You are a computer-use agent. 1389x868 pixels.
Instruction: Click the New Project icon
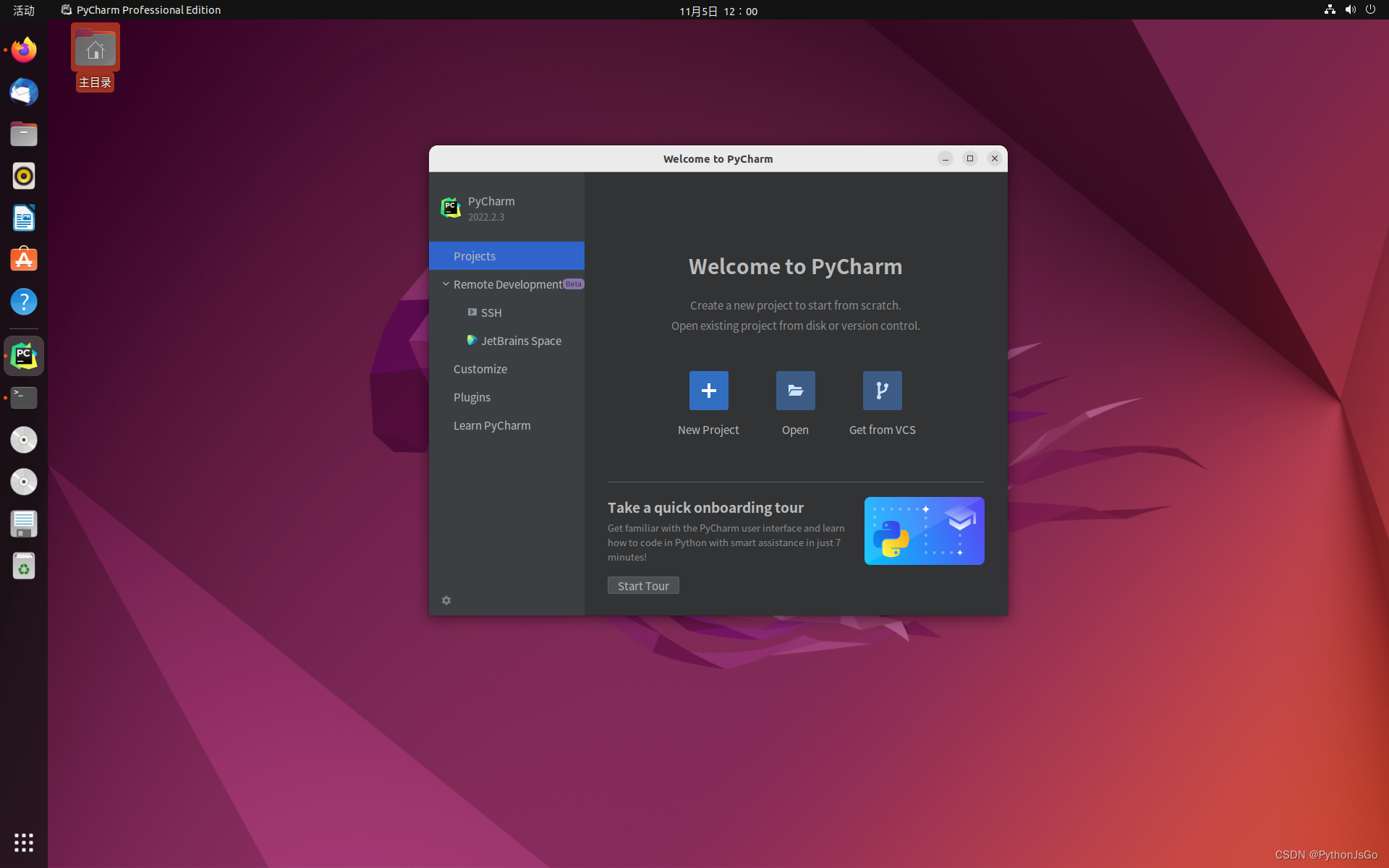708,390
